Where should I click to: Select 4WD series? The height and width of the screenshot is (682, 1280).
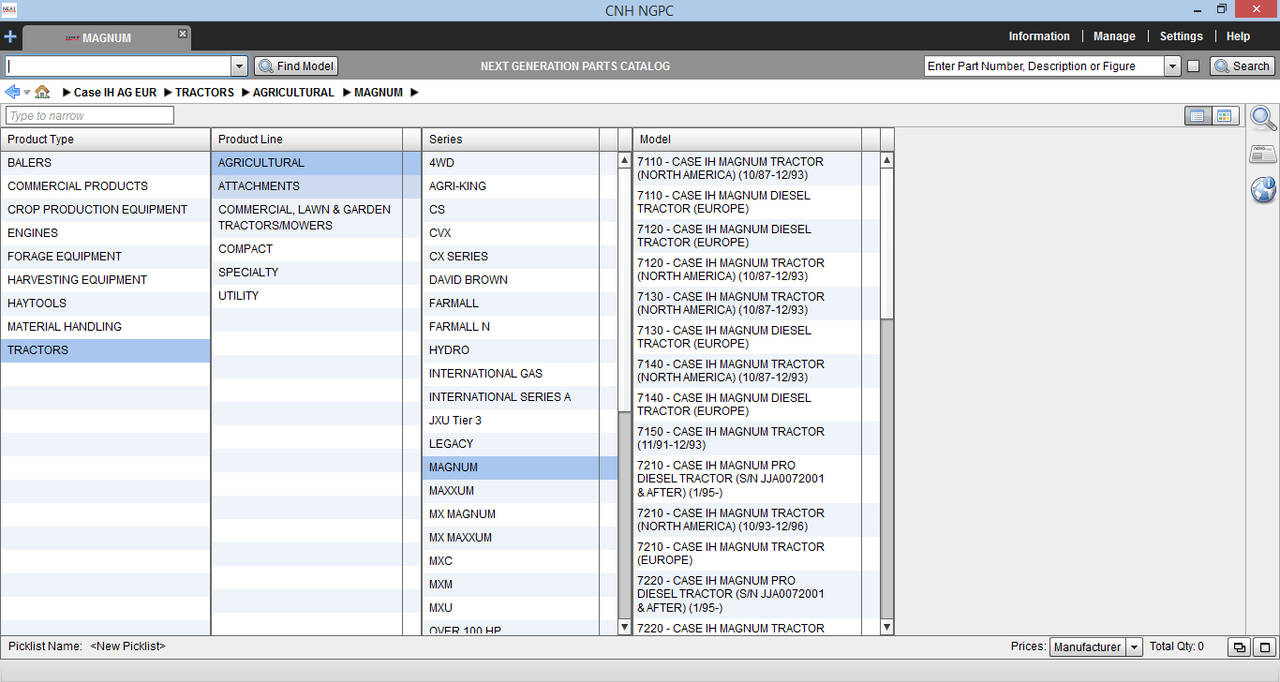tap(520, 162)
